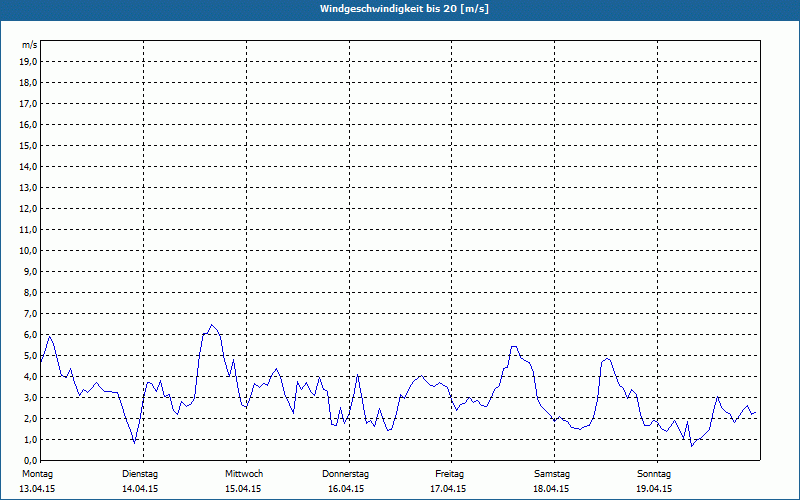The image size is (800, 500).
Task: Select the 6,0 y-axis value
Action: click(x=30, y=335)
